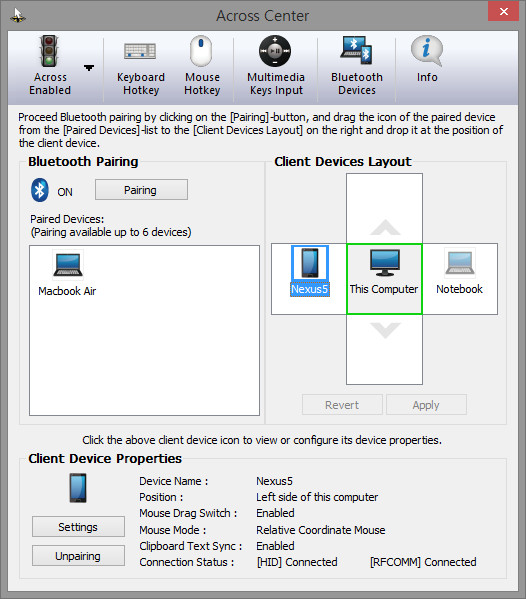Click the 'Left side of this computer' text
The image size is (526, 599).
317,497
